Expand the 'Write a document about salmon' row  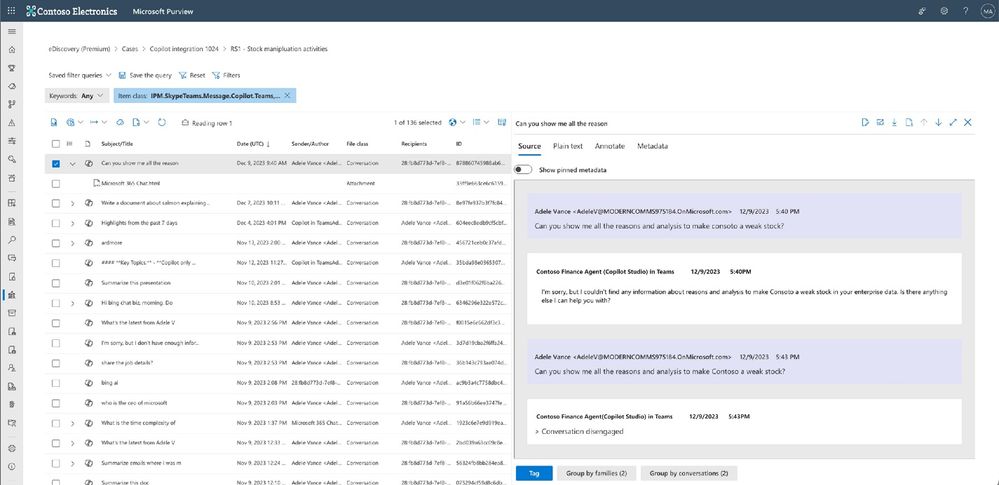point(72,203)
